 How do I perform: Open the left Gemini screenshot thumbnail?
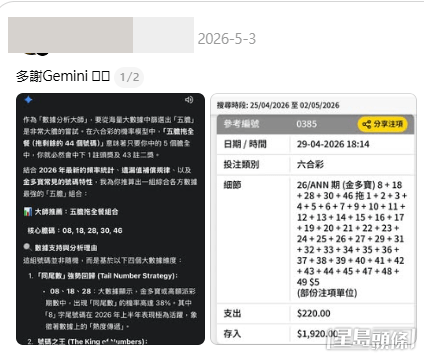pyautogui.click(x=110, y=219)
